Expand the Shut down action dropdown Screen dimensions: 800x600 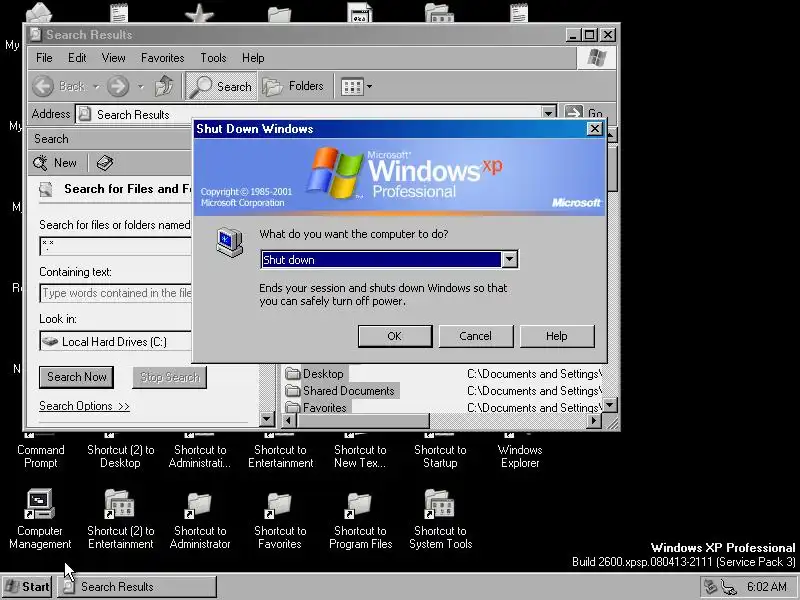click(x=509, y=260)
